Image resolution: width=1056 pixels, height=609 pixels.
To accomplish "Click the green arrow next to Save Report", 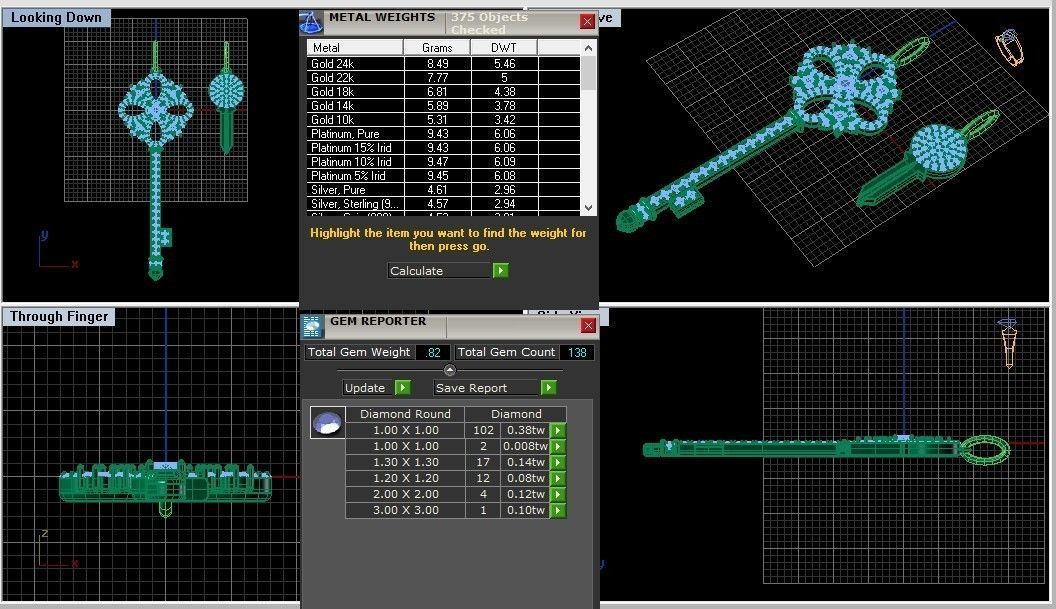I will pos(549,388).
